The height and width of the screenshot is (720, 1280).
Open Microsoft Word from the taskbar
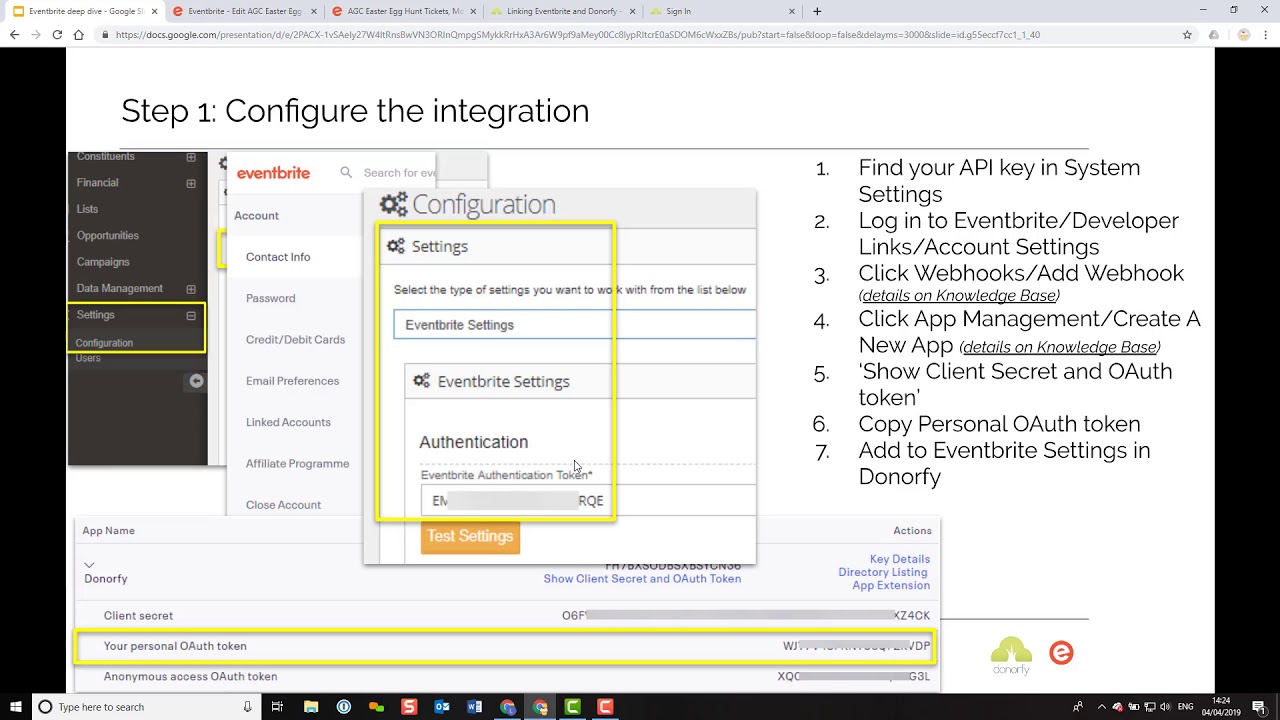click(475, 707)
